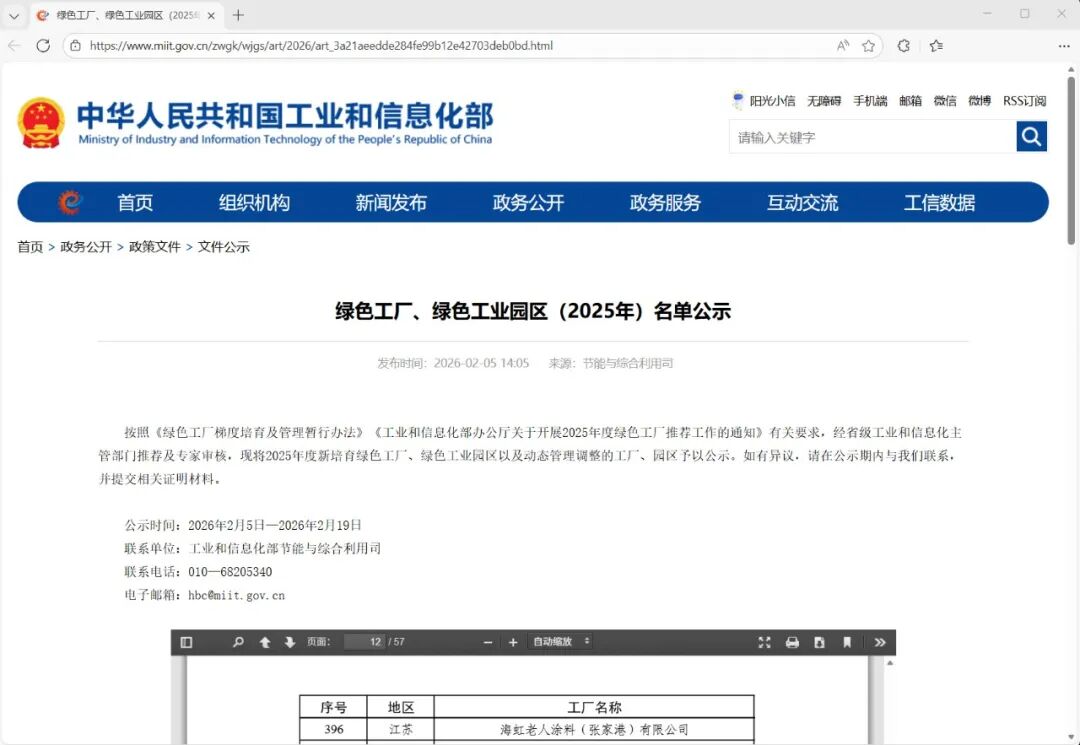Viewport: 1080px width, 745px height.
Task: Expand the PDF toolbar more-tools chevrons
Action: (880, 642)
